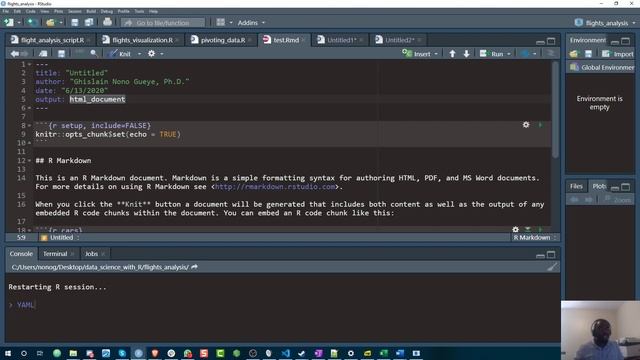This screenshot has width=640, height=360.
Task: Click the Load workspace icon in Environment pane
Action: point(574,54)
